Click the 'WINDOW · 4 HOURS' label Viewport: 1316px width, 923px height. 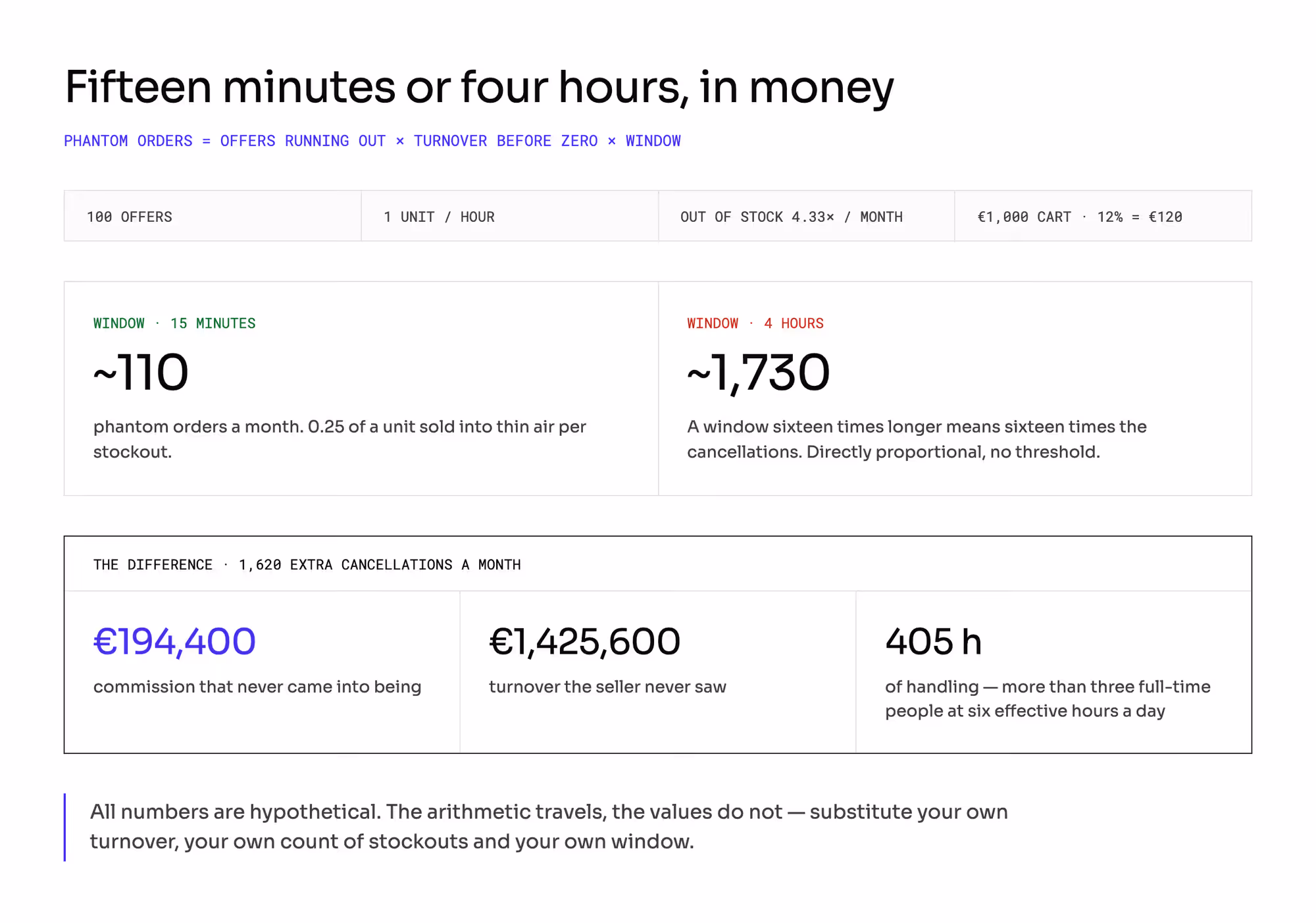point(755,323)
